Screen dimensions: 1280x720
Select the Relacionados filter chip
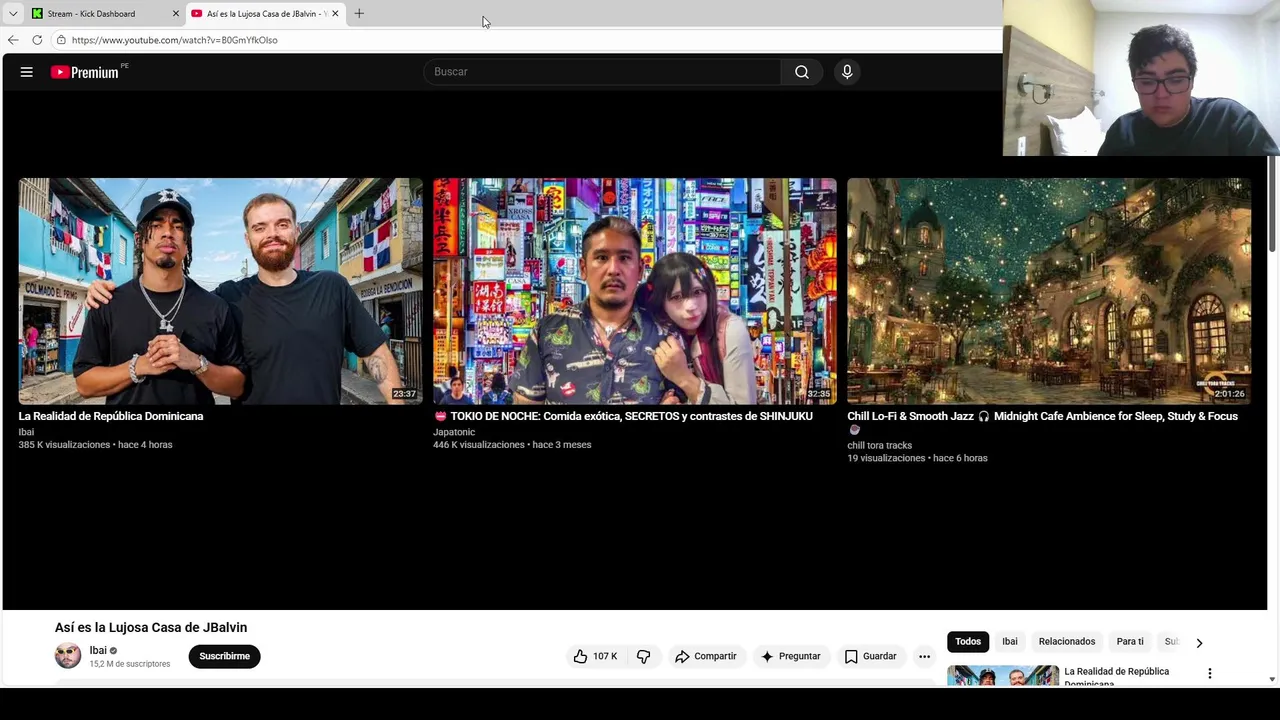click(1067, 641)
